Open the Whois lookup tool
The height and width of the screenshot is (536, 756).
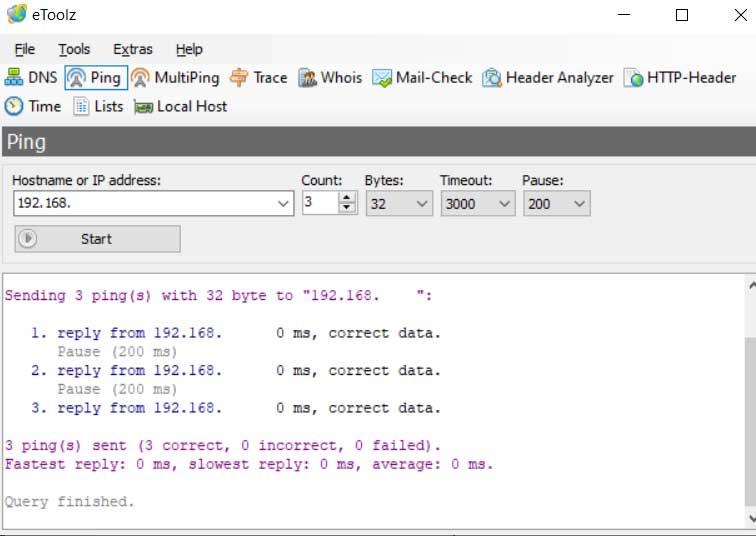click(330, 78)
